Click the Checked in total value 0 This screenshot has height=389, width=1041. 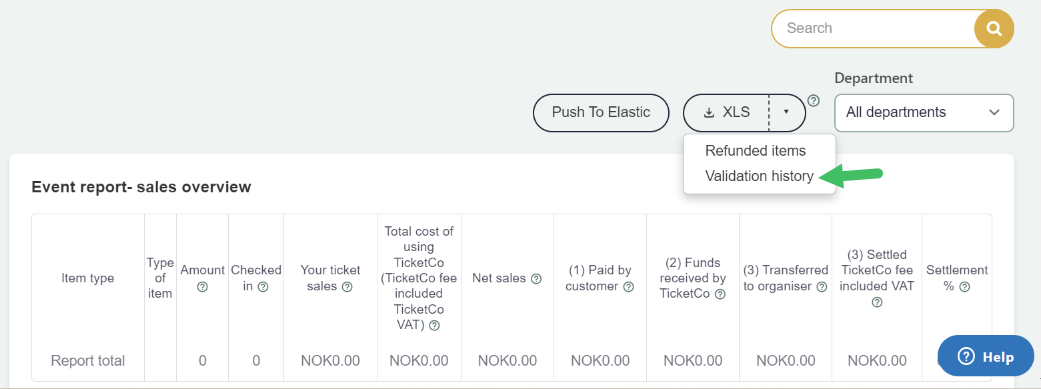[x=256, y=361]
